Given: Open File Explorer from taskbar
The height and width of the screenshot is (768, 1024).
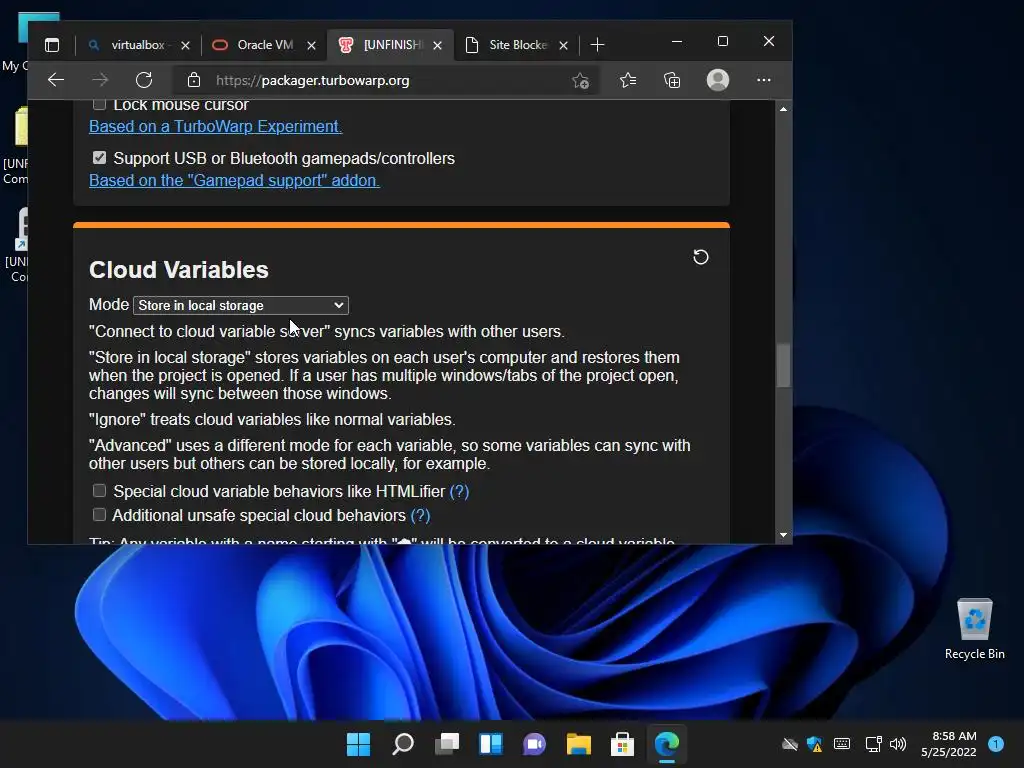Looking at the screenshot, I should click(x=579, y=744).
